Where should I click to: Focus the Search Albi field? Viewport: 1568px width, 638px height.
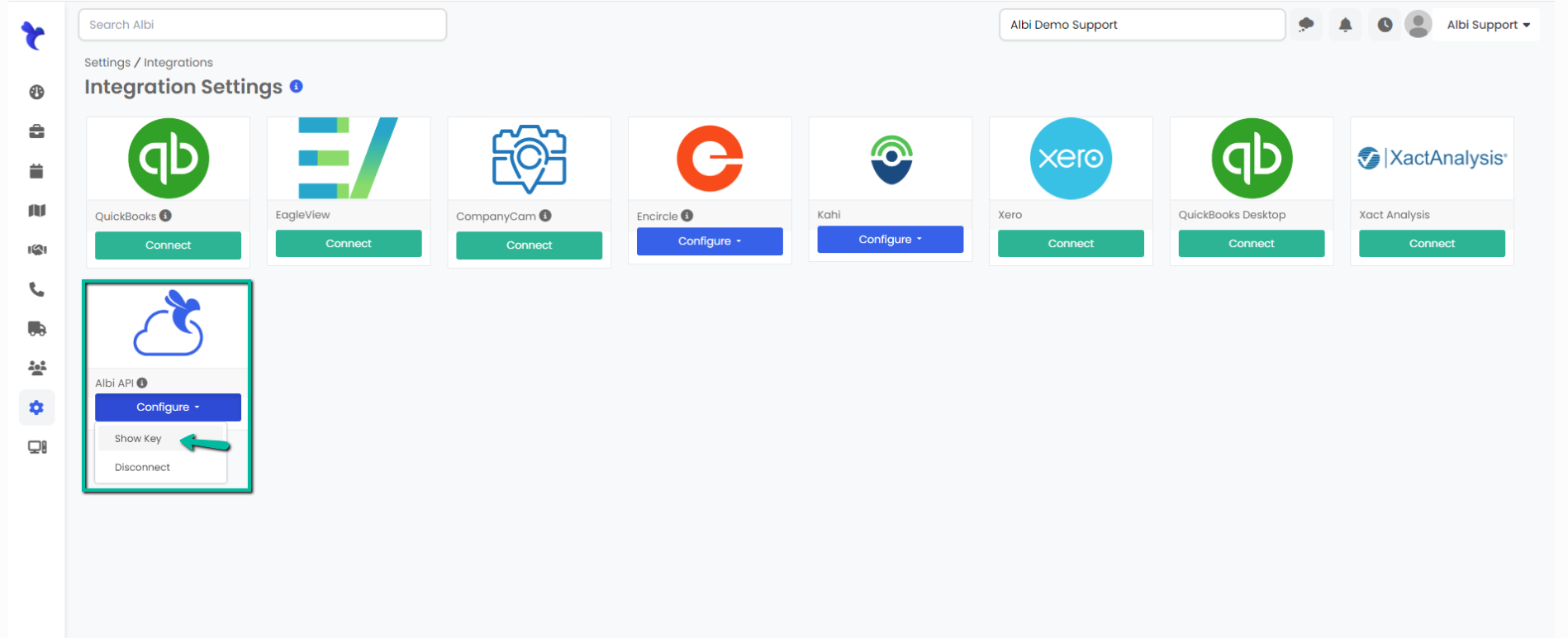tap(263, 25)
